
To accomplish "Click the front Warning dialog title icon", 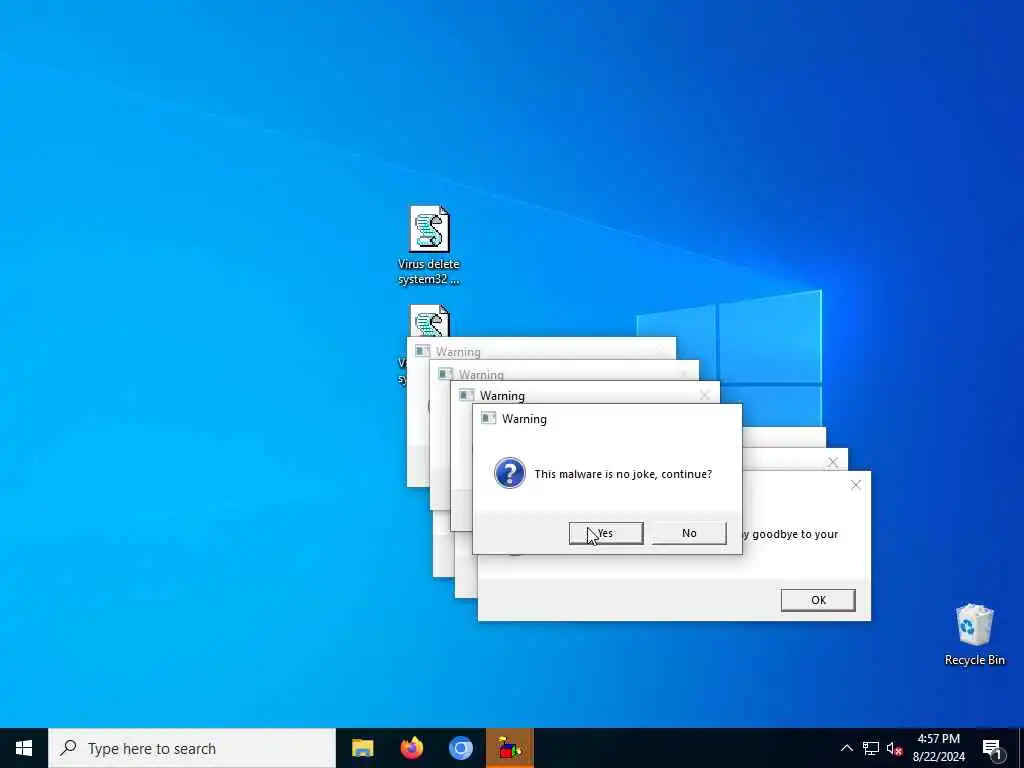I will tap(488, 419).
